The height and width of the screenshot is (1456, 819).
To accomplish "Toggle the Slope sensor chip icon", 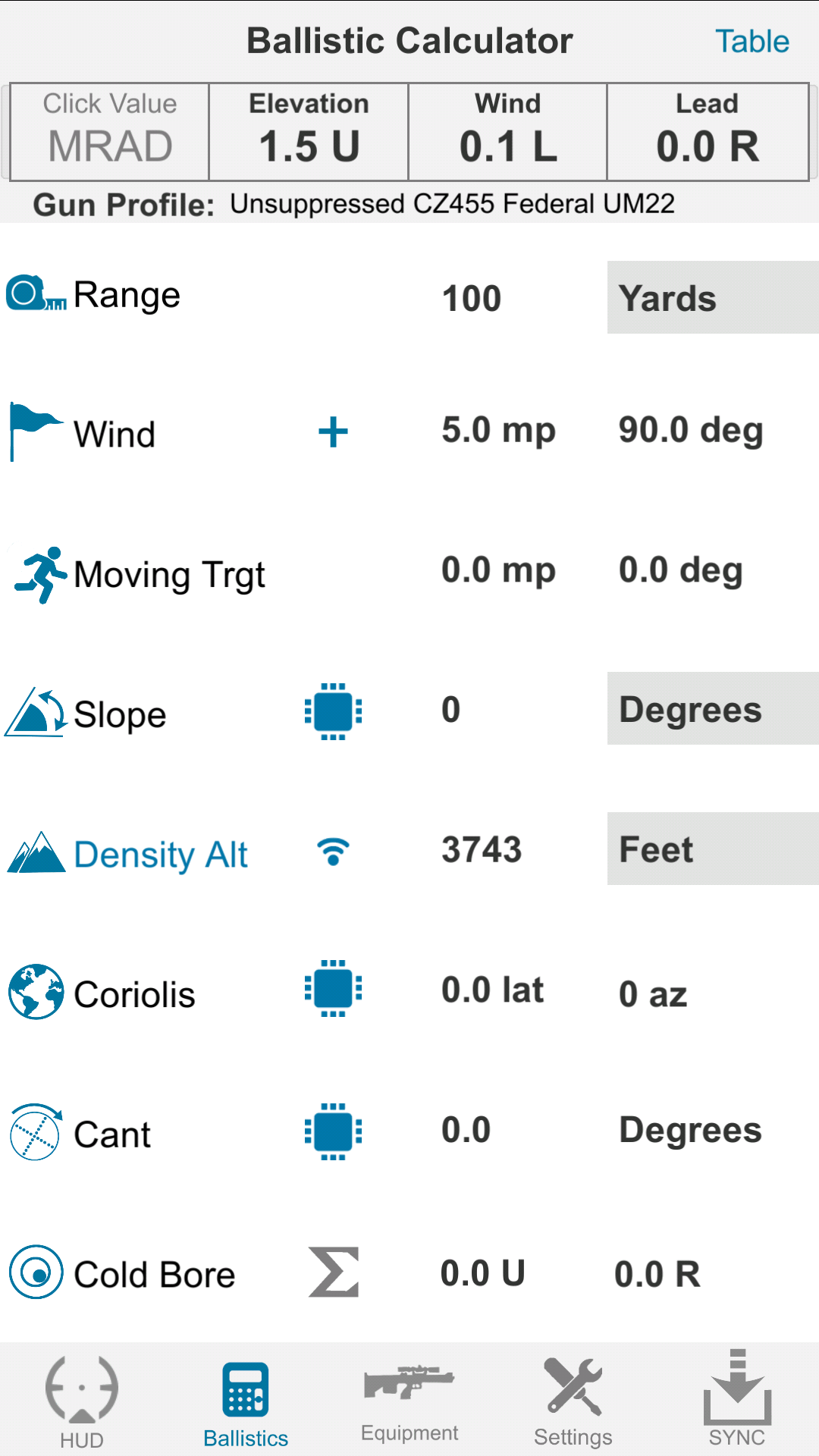I will [x=333, y=711].
